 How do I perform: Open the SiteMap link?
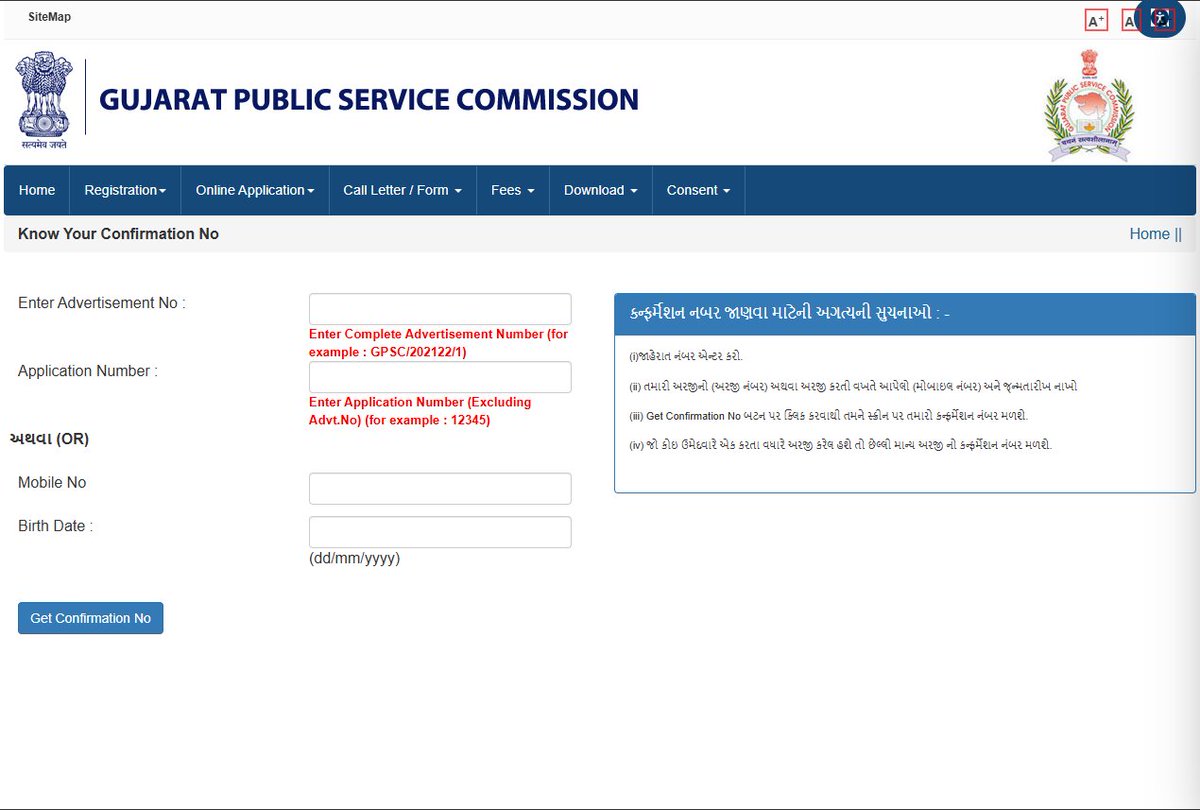[x=50, y=17]
